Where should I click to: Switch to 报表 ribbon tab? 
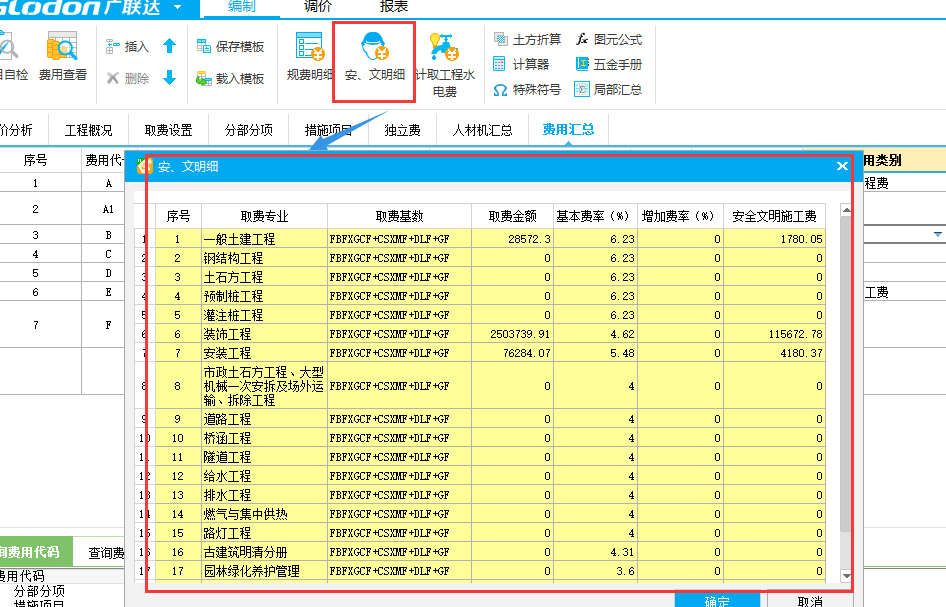[394, 7]
